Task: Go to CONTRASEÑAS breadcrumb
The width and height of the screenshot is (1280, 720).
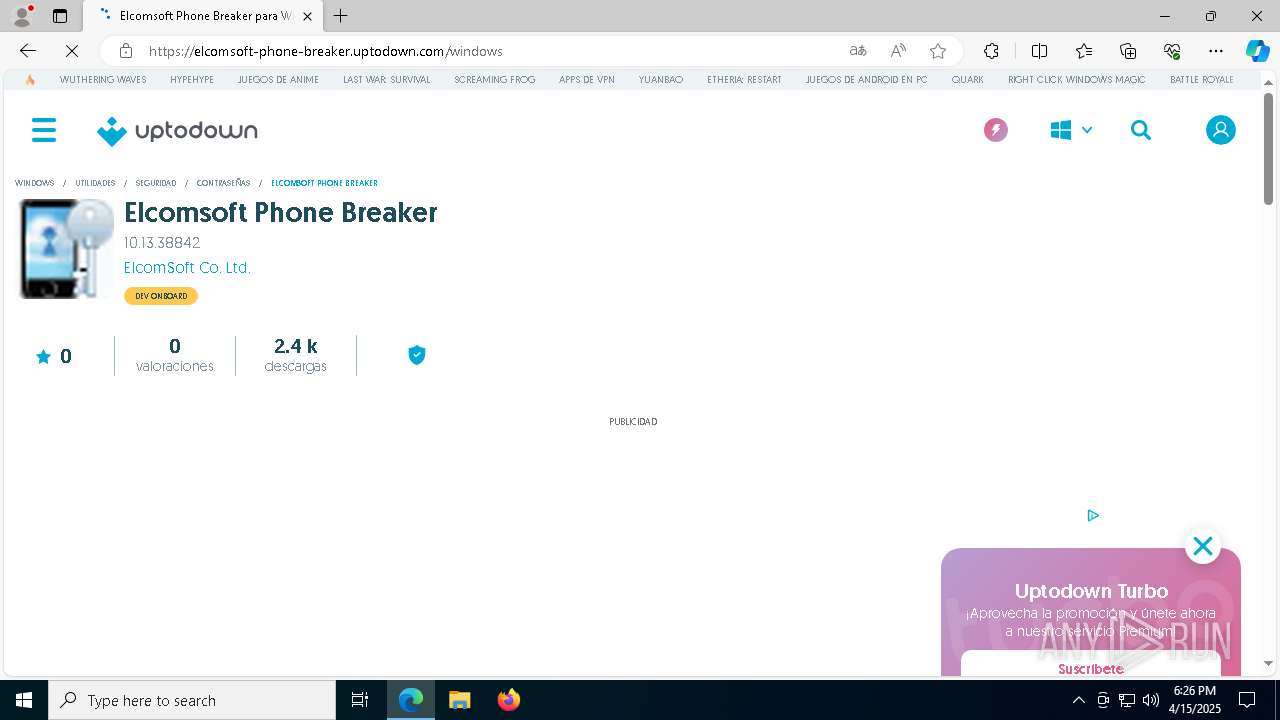Action: 223,183
